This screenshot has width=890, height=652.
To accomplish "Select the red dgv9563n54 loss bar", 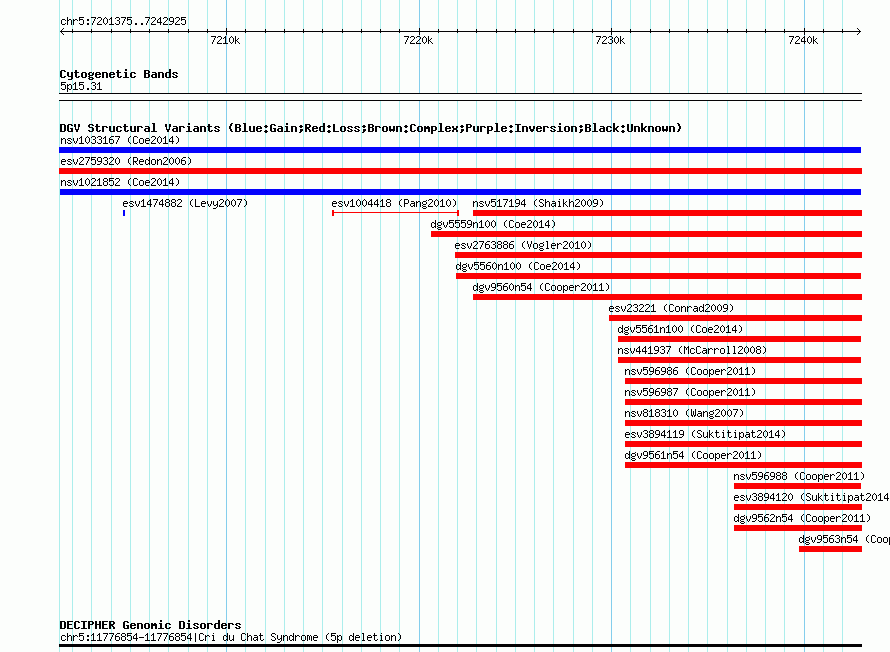I will tap(830, 549).
